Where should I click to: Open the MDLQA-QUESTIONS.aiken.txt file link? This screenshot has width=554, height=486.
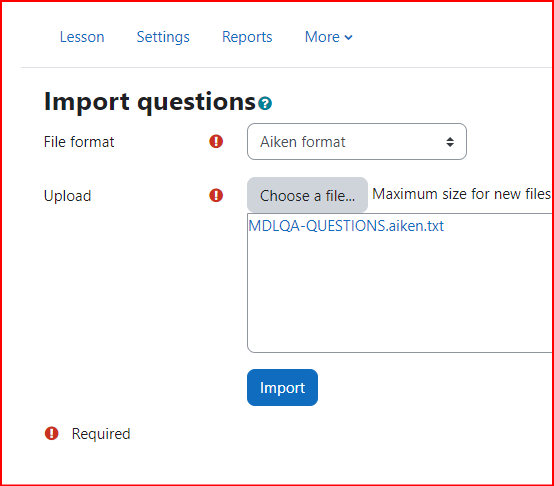(346, 226)
